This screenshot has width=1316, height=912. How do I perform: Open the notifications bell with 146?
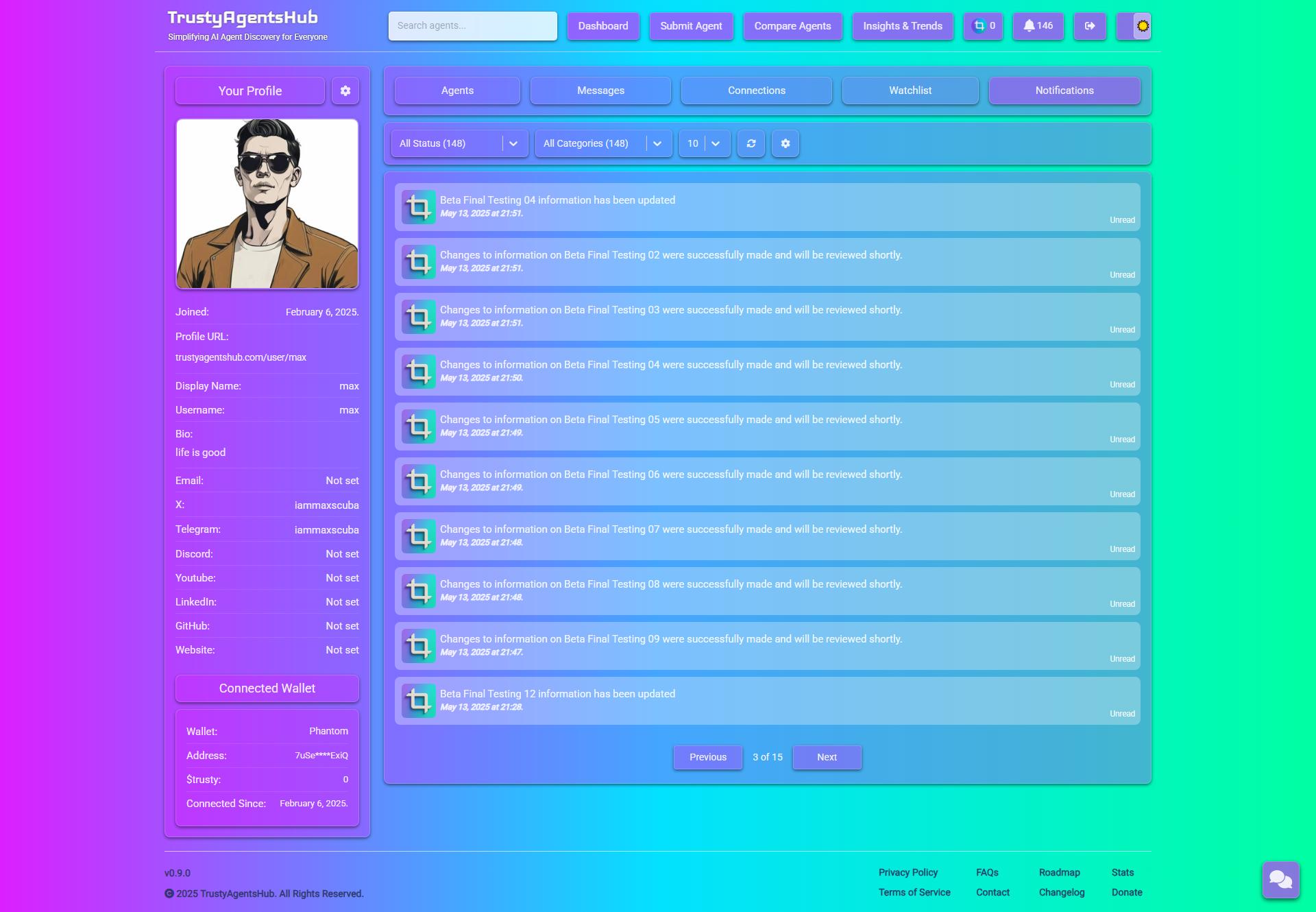[1038, 26]
